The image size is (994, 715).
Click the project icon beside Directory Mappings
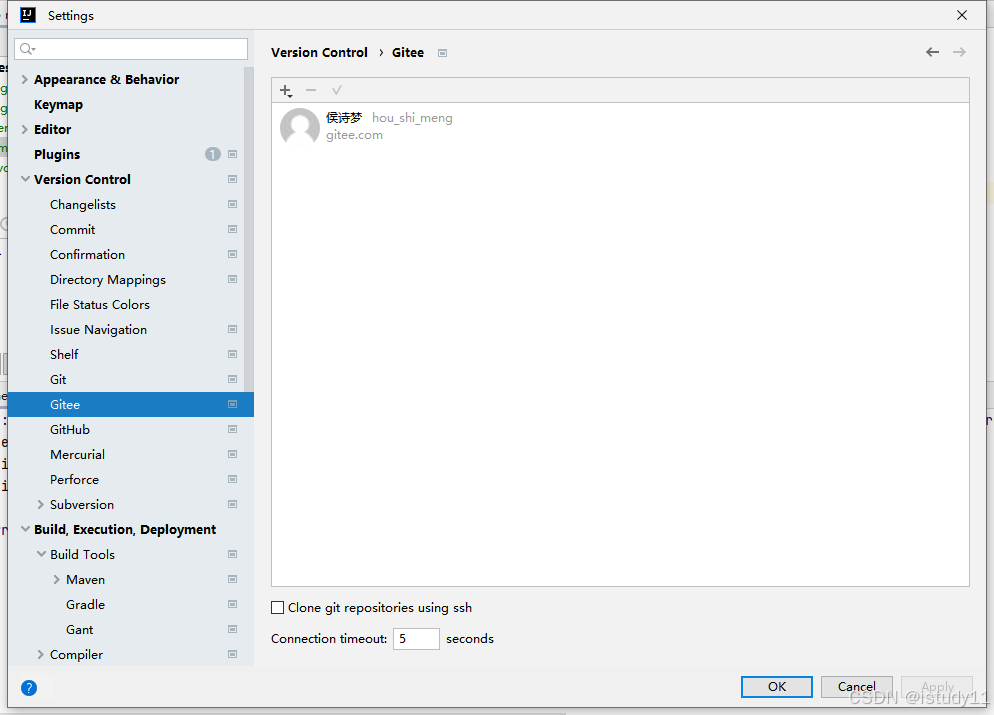[x=233, y=280]
